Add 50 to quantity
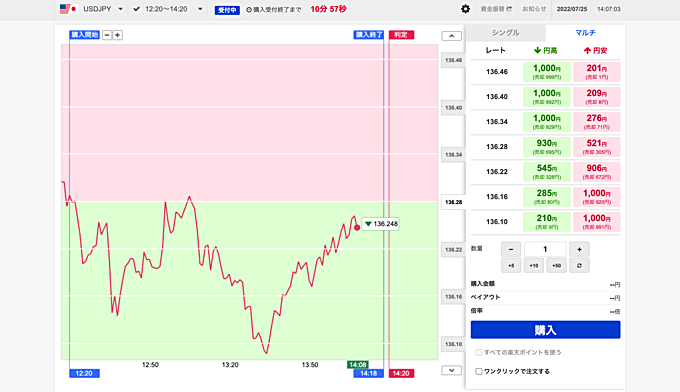 [556, 265]
